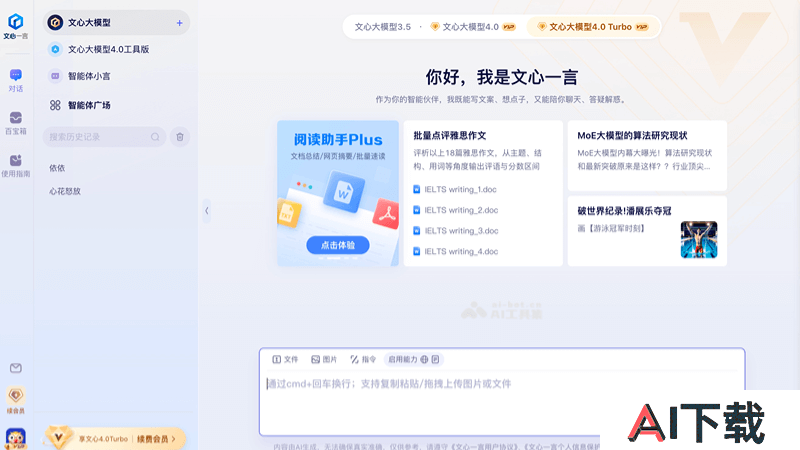Click the 续会员 diamond icon
The width and height of the screenshot is (800, 450).
click(x=16, y=400)
